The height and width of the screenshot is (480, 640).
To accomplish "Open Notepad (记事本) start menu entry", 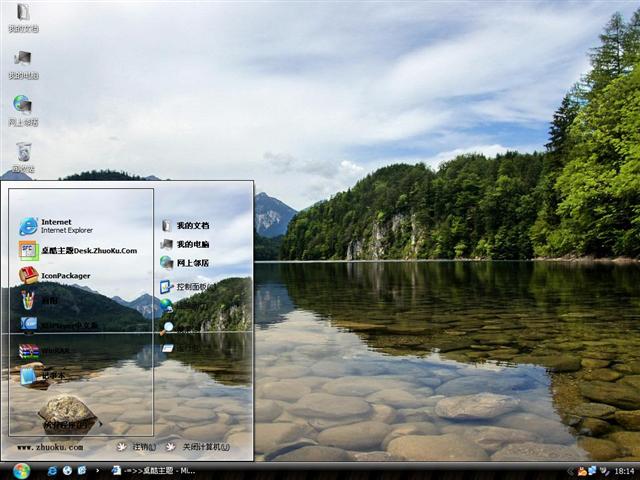I will (x=42, y=376).
